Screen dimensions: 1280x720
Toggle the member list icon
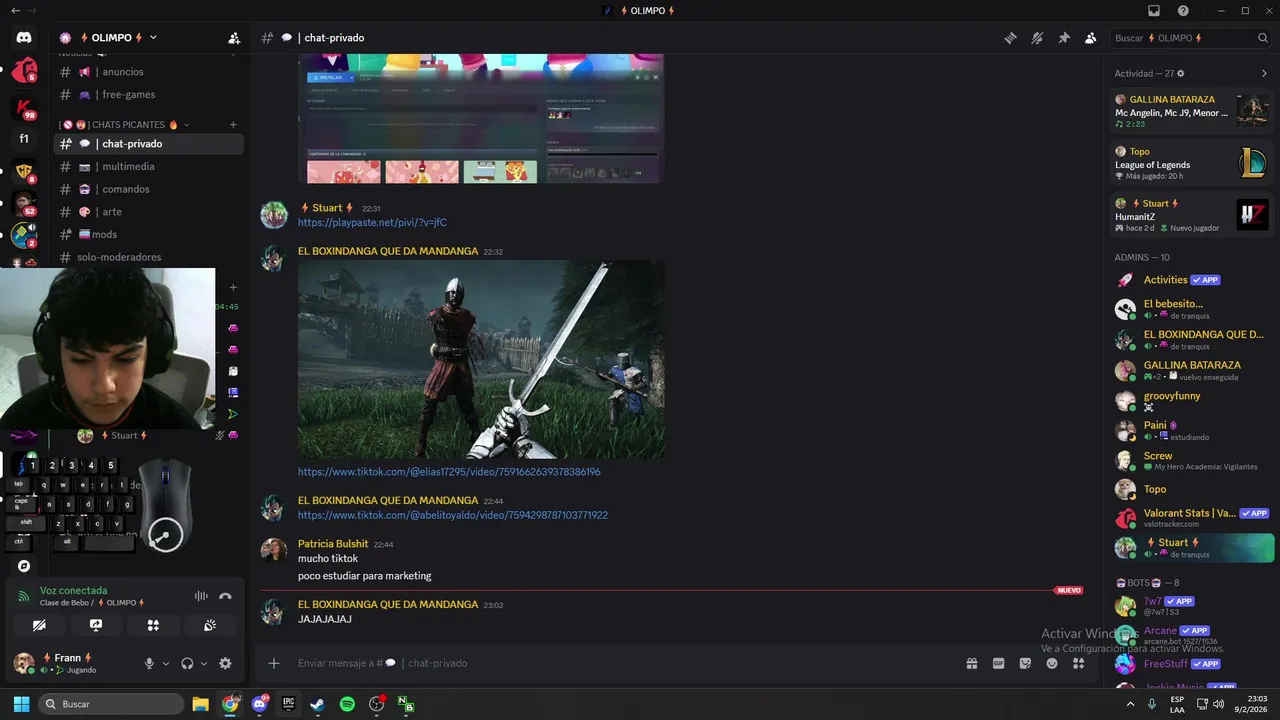(x=1091, y=38)
